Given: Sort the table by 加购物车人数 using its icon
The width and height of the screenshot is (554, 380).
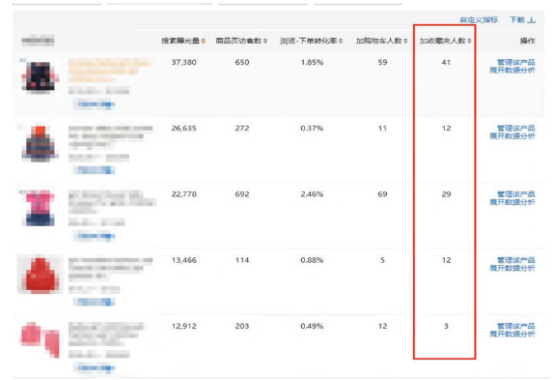Looking at the screenshot, I should [x=406, y=41].
